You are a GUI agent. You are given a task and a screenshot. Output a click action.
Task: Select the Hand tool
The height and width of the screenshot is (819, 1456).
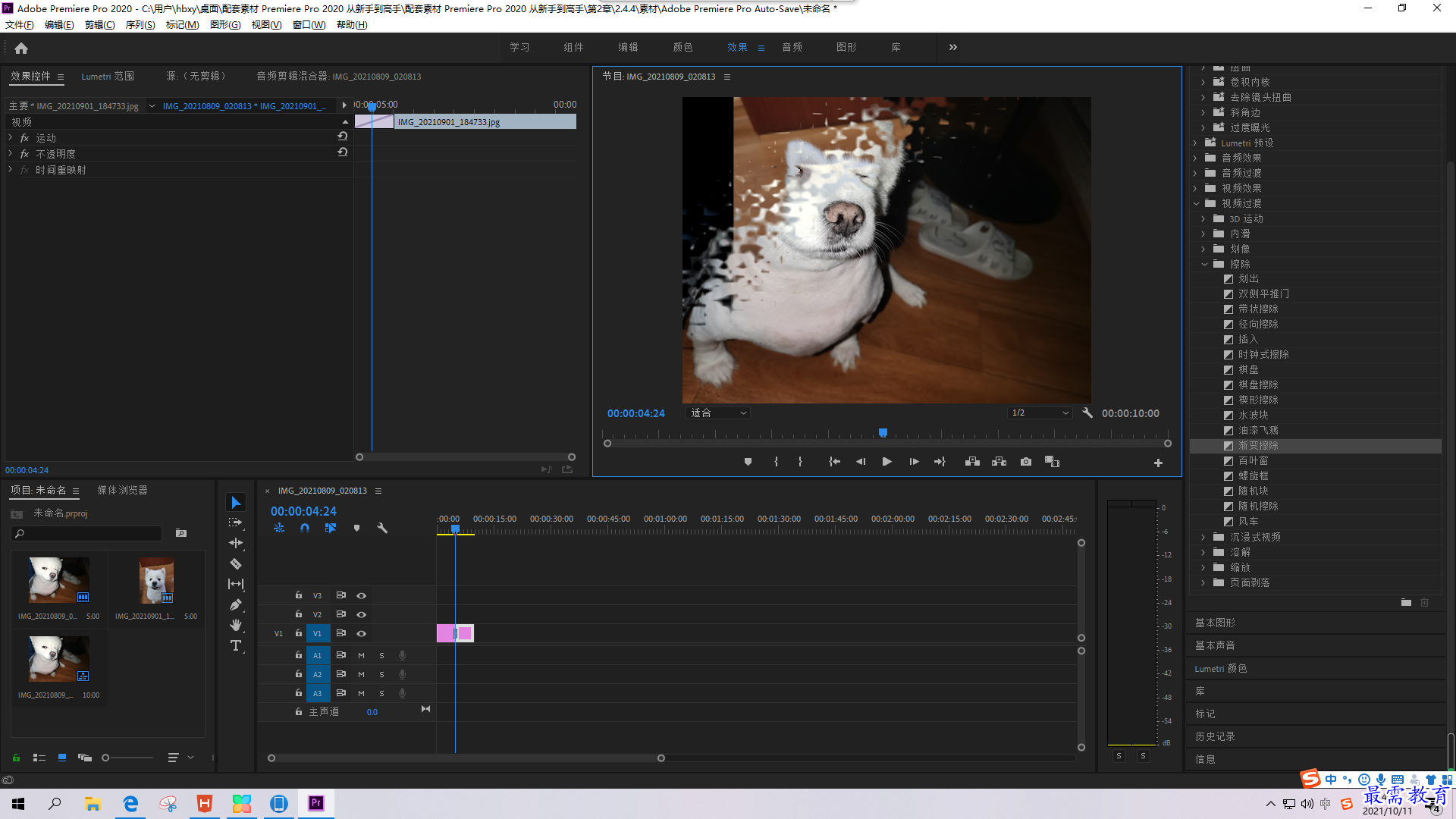(x=236, y=625)
